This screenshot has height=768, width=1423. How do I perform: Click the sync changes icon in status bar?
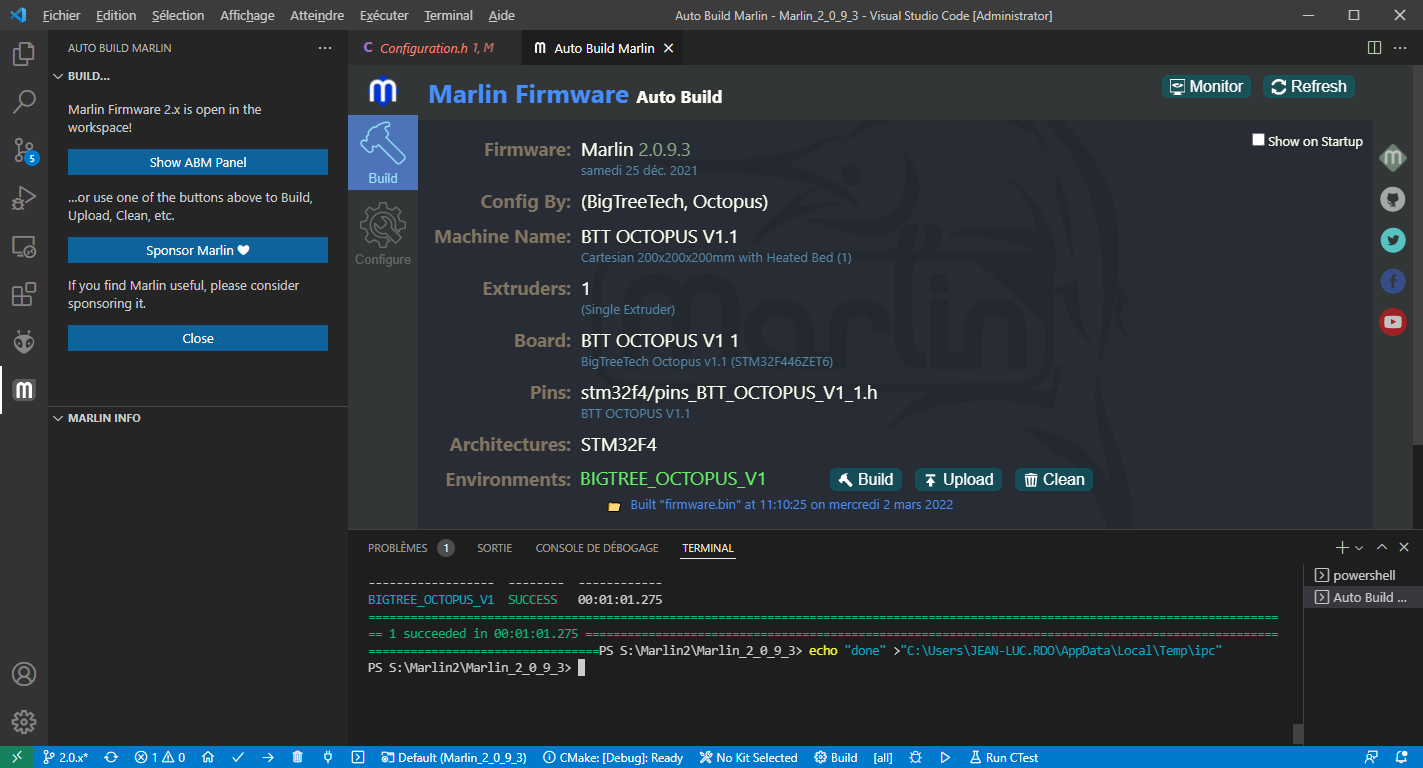tap(111, 758)
